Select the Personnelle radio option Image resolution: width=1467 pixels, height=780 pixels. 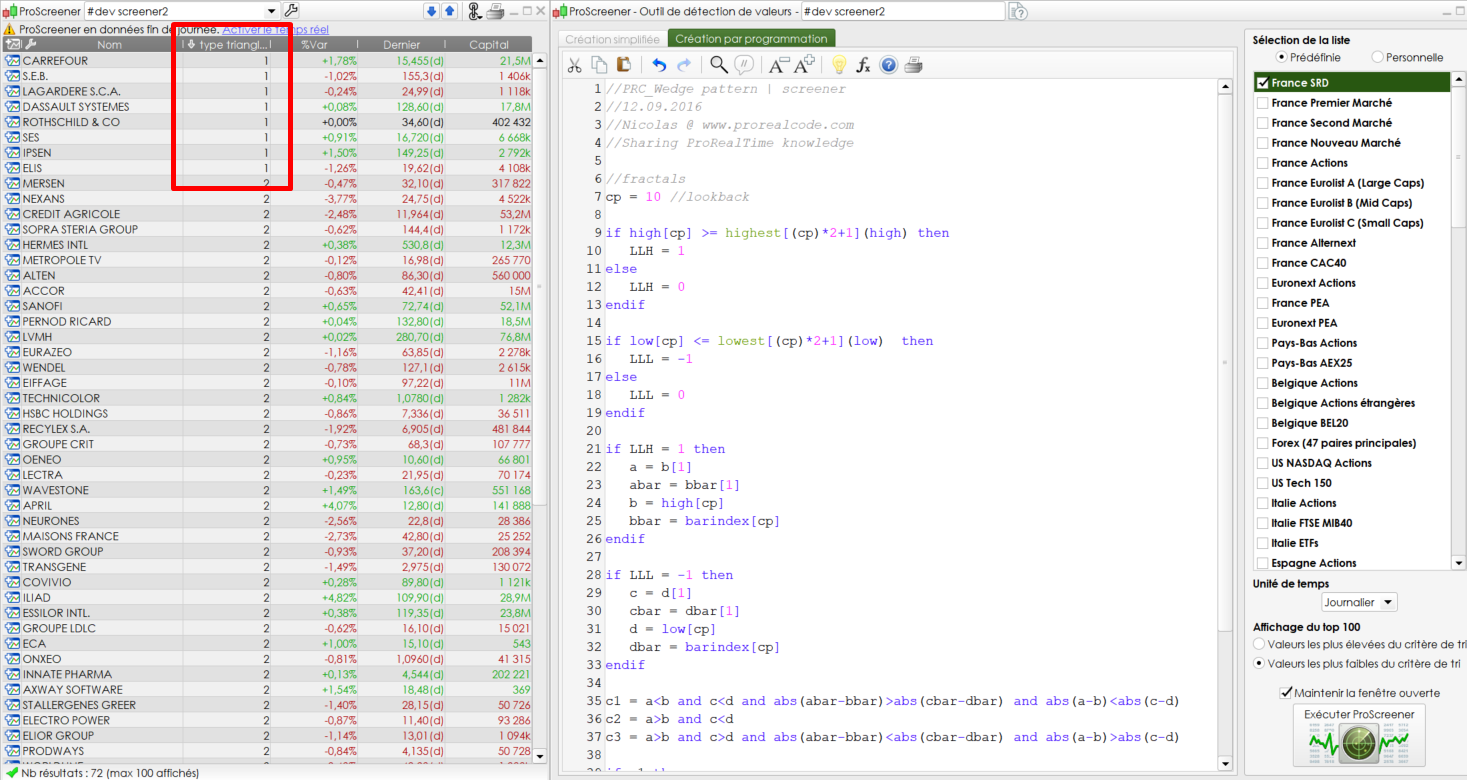tap(1378, 57)
